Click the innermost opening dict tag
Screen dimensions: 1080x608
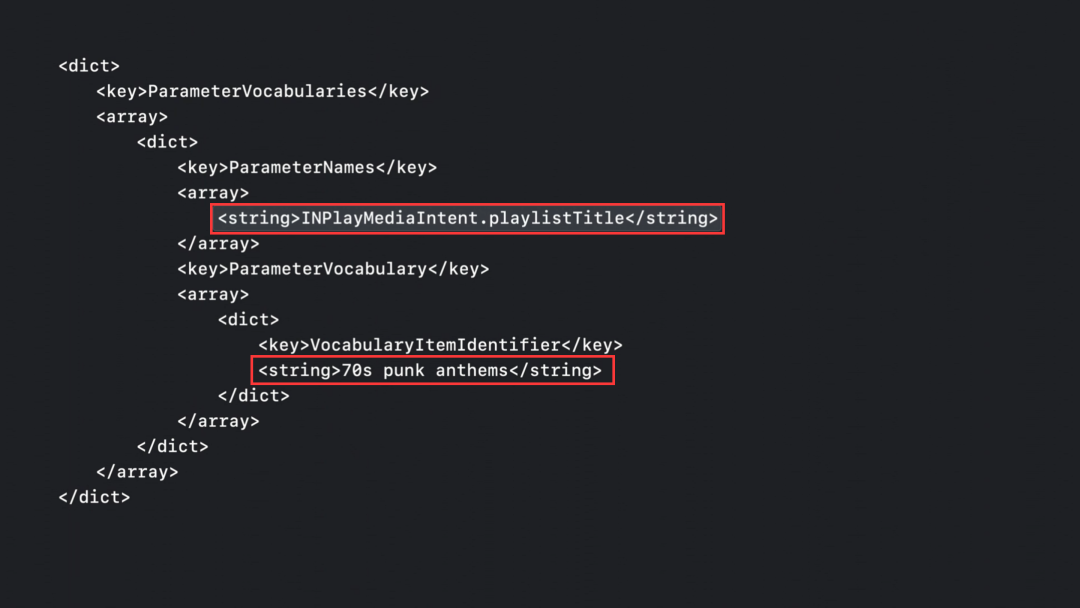(x=249, y=319)
